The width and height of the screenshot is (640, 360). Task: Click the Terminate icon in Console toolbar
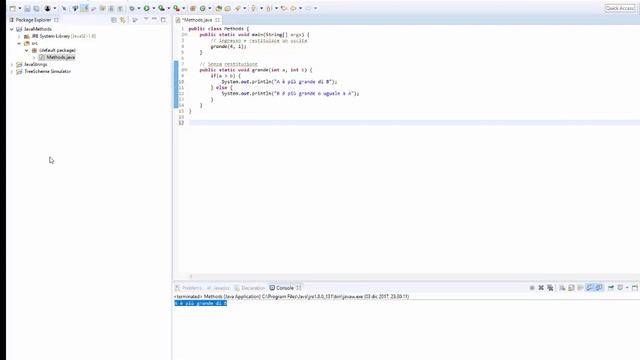tap(532, 288)
